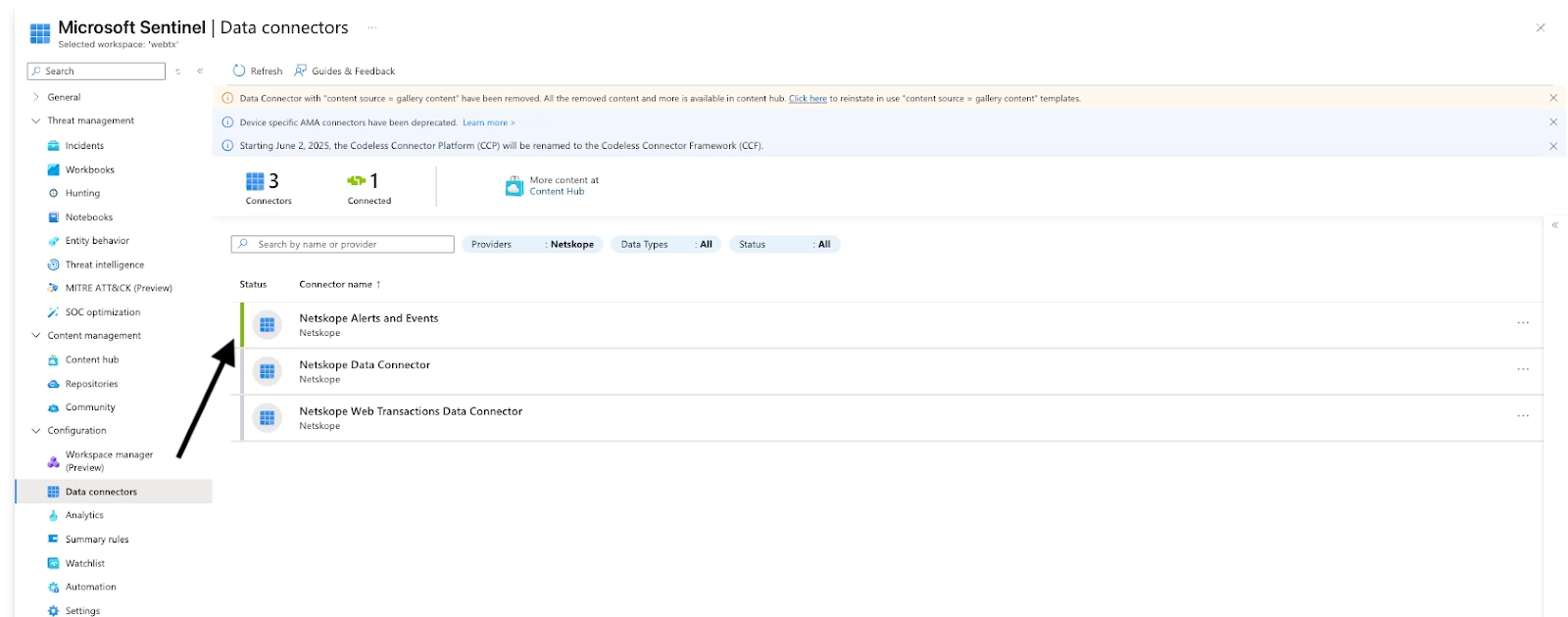Open the Repositories sidebar icon
This screenshot has height=617, width=1568.
[54, 384]
